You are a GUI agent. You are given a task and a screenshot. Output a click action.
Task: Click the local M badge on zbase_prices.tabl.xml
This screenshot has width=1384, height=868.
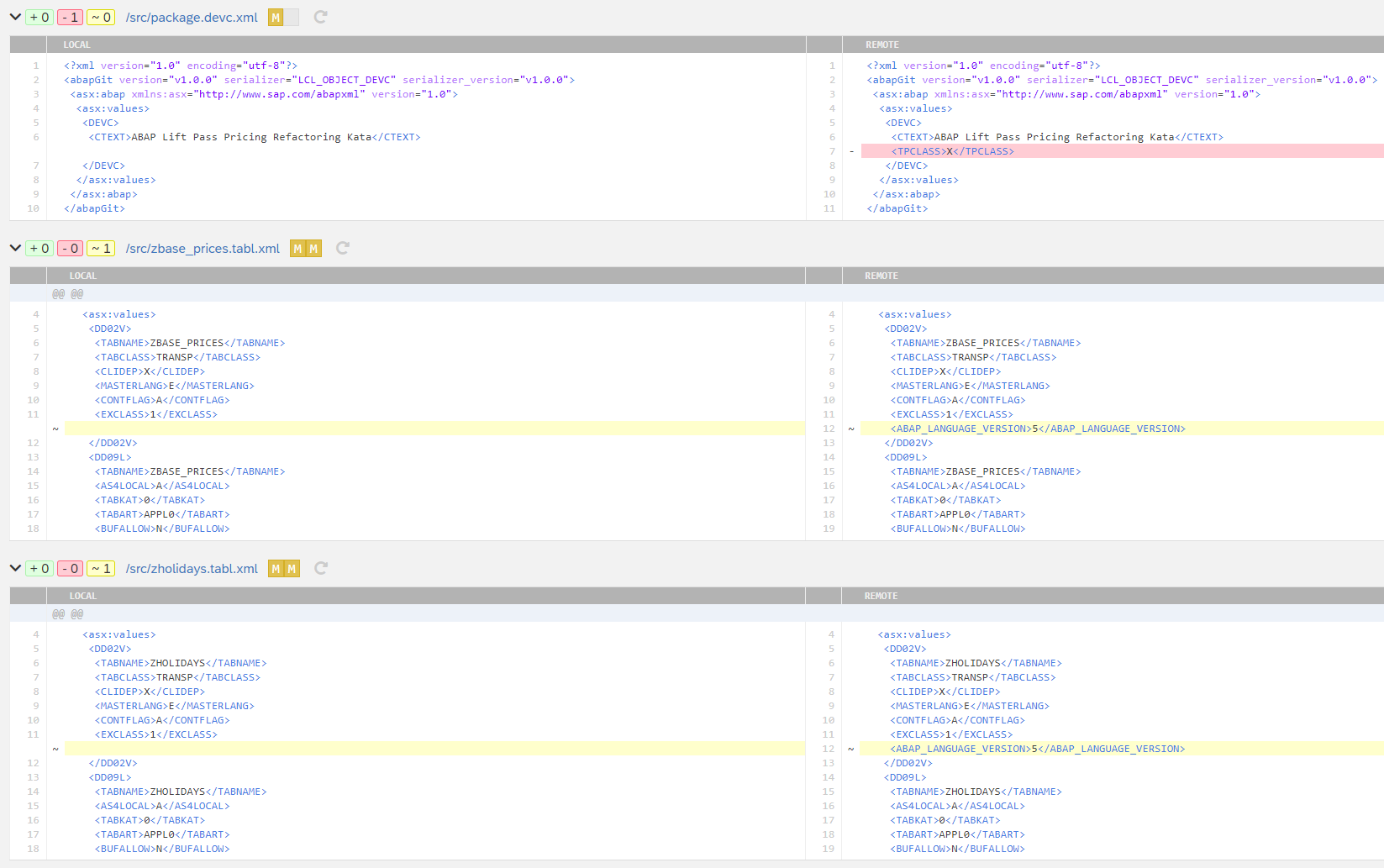[x=297, y=248]
